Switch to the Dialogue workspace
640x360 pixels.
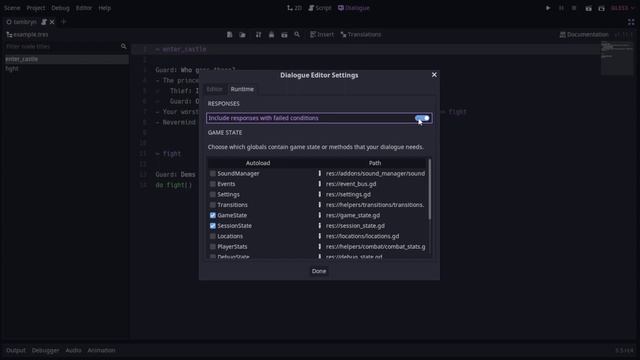click(354, 8)
